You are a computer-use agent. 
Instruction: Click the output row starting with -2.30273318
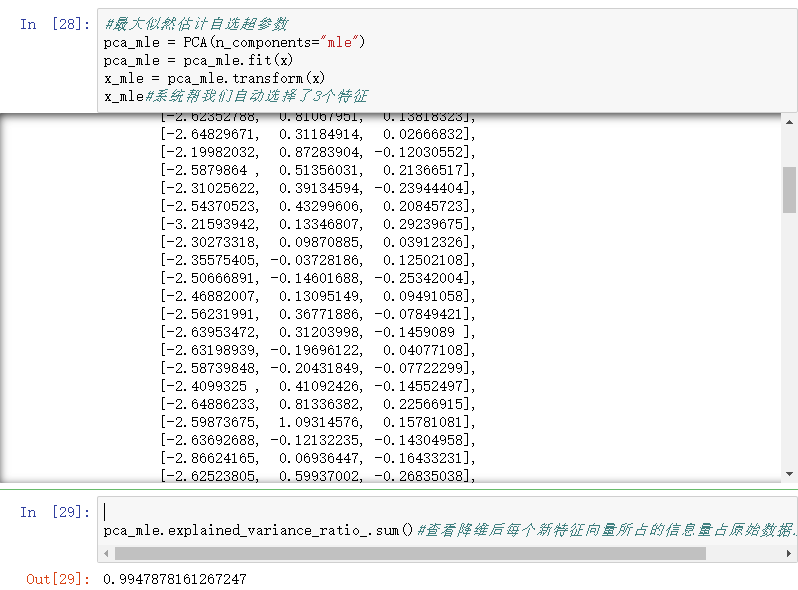pyautogui.click(x=318, y=242)
